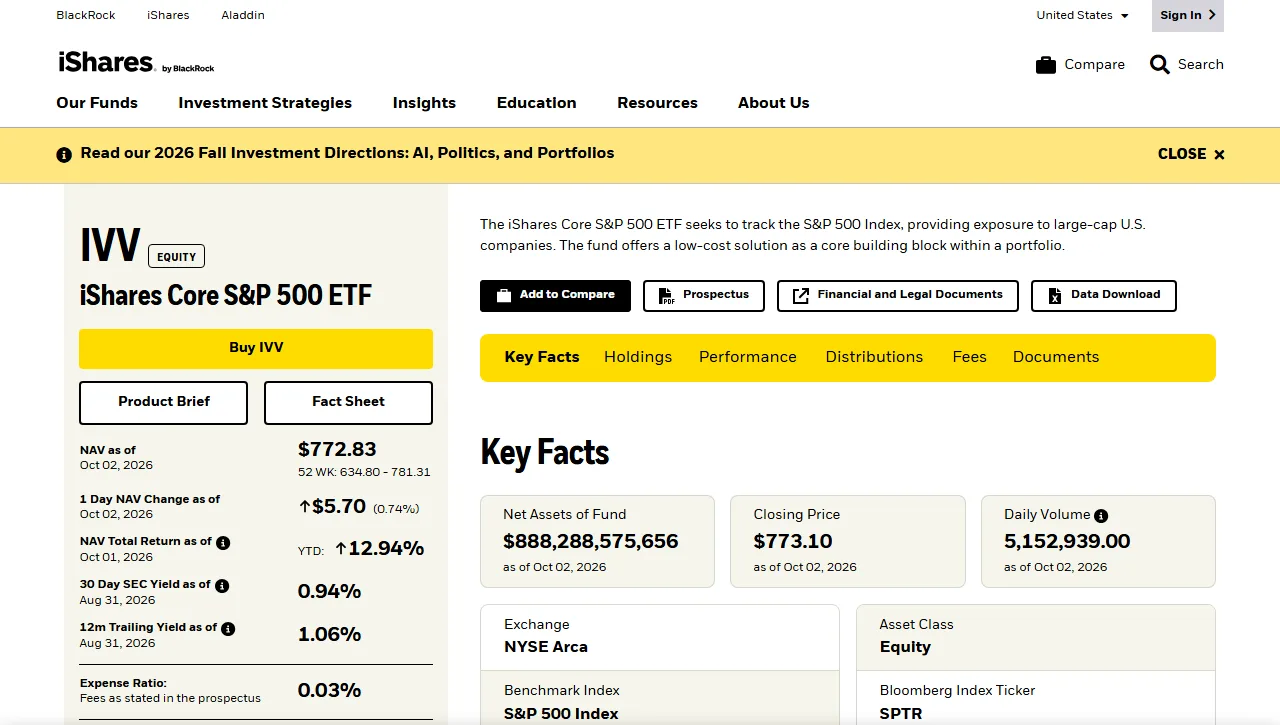This screenshot has height=725, width=1280.
Task: Follow the BlackRock link in top bar
Action: click(86, 15)
